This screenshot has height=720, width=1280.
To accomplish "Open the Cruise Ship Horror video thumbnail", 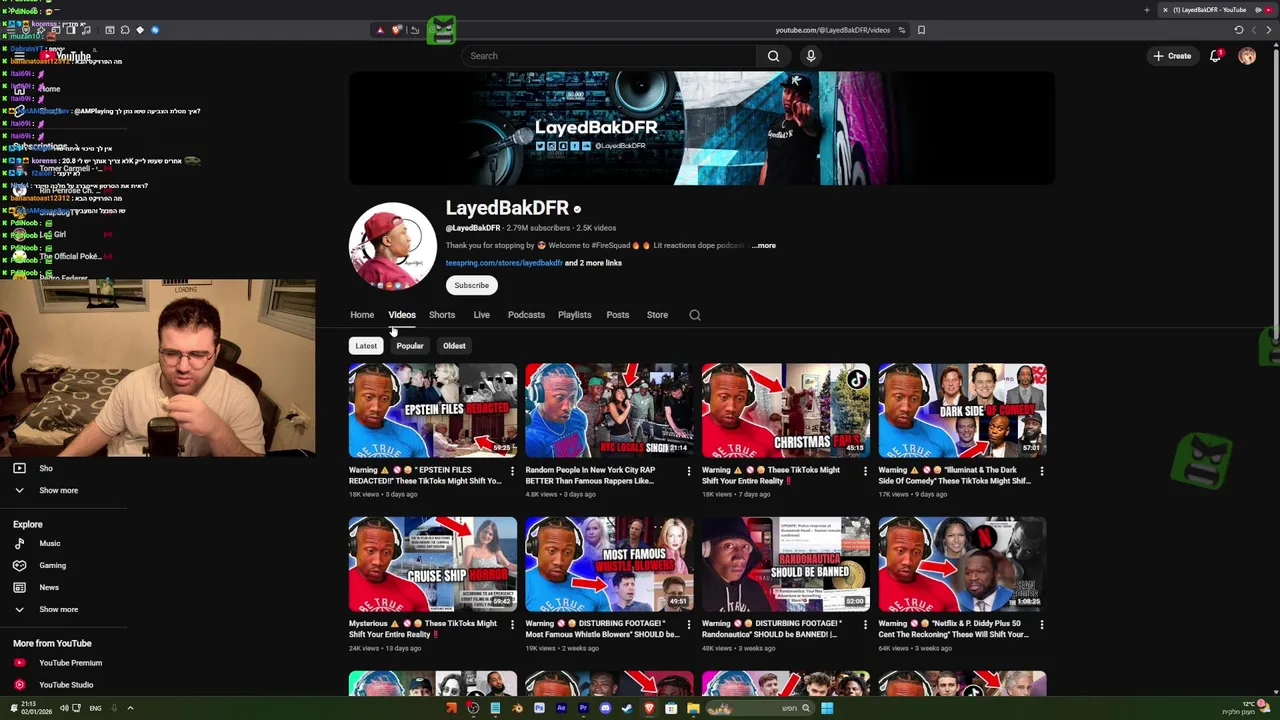I will coord(432,564).
